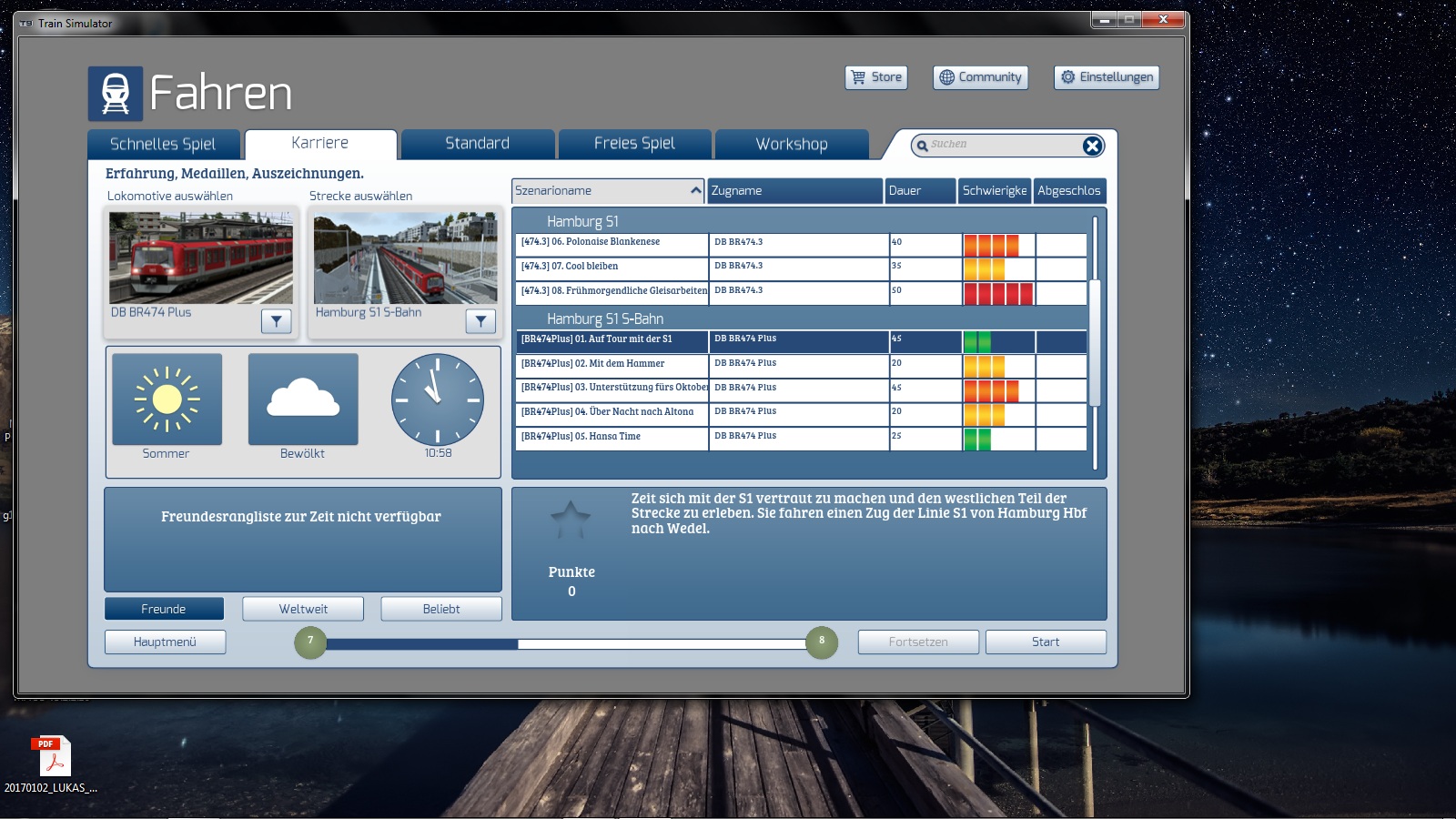Open the route filter dropdown

pyautogui.click(x=480, y=321)
